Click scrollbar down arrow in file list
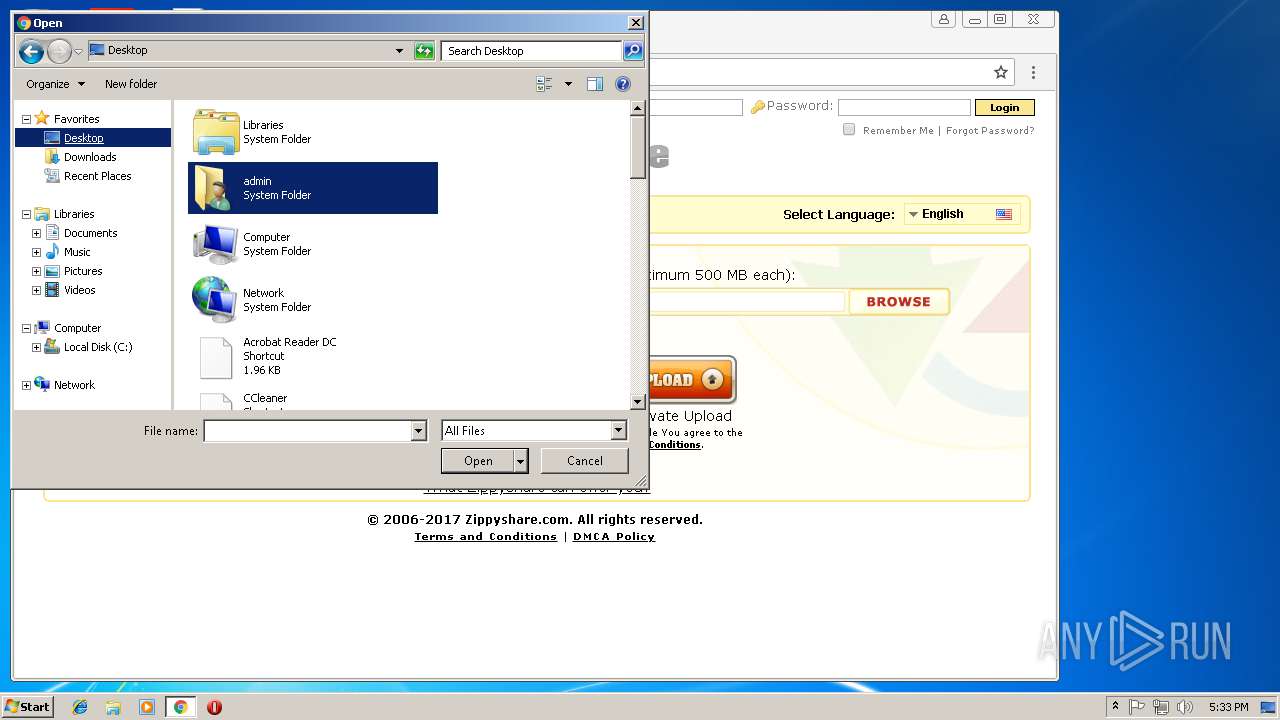Viewport: 1280px width, 720px height. [638, 402]
